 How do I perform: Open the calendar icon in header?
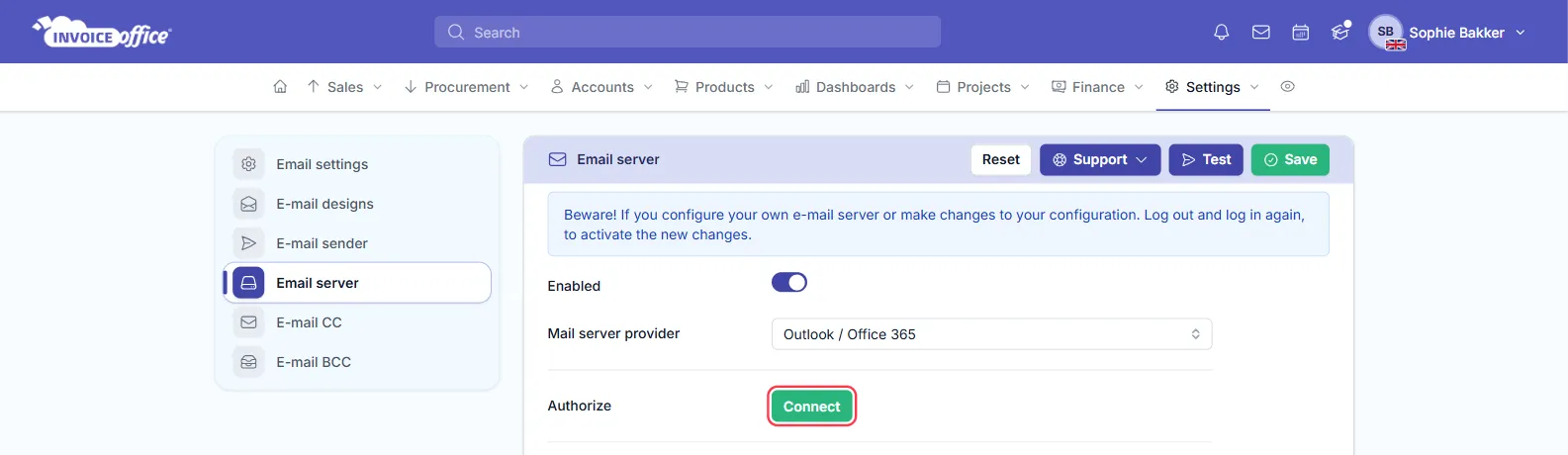click(x=1301, y=33)
